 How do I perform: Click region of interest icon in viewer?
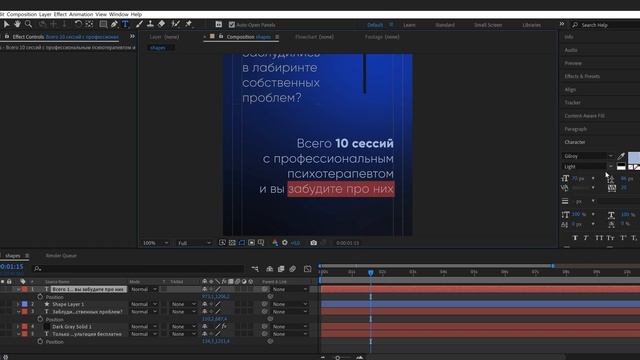(x=251, y=243)
